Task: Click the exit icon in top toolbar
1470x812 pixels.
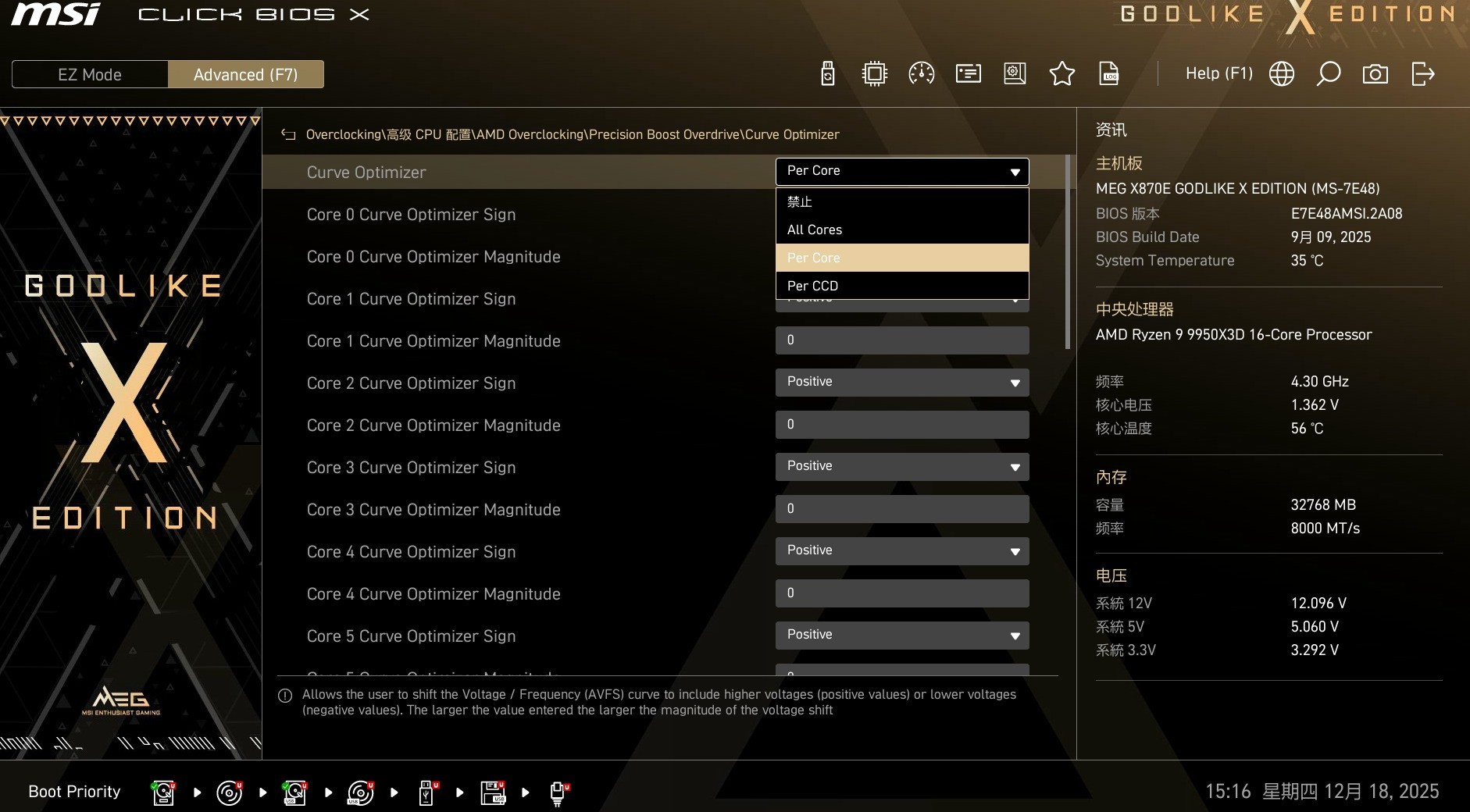Action: [1423, 74]
